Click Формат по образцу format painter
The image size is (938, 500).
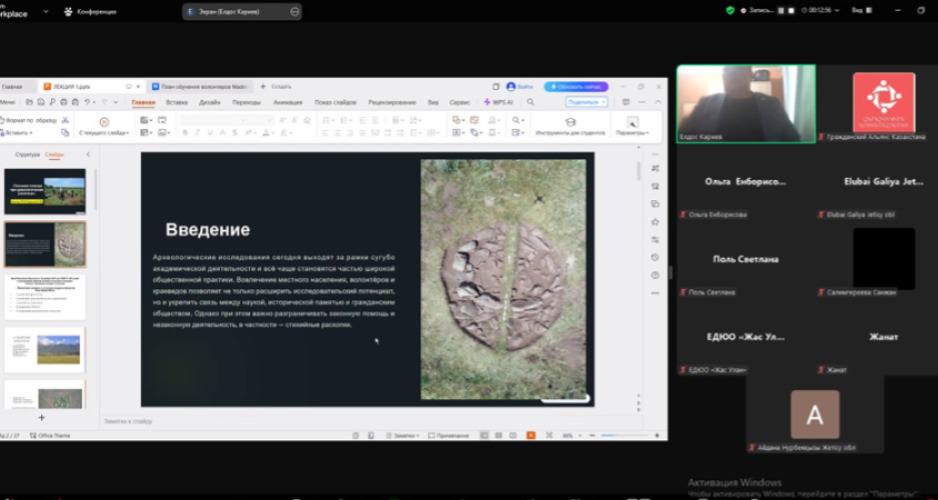(29, 120)
